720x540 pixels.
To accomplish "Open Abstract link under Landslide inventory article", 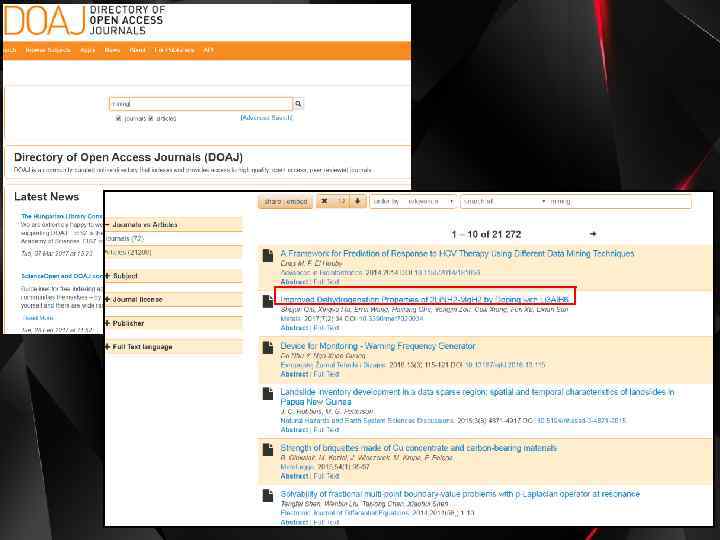I will pyautogui.click(x=294, y=429).
